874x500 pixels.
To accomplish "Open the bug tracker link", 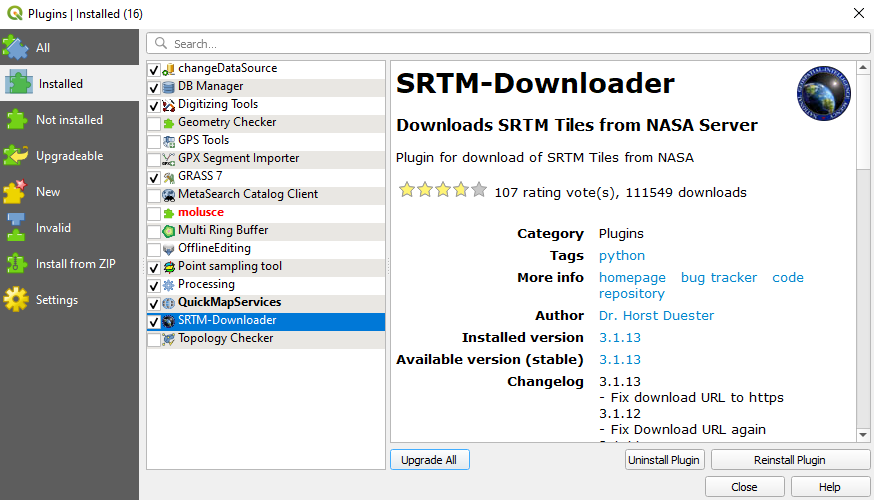I will pos(718,278).
